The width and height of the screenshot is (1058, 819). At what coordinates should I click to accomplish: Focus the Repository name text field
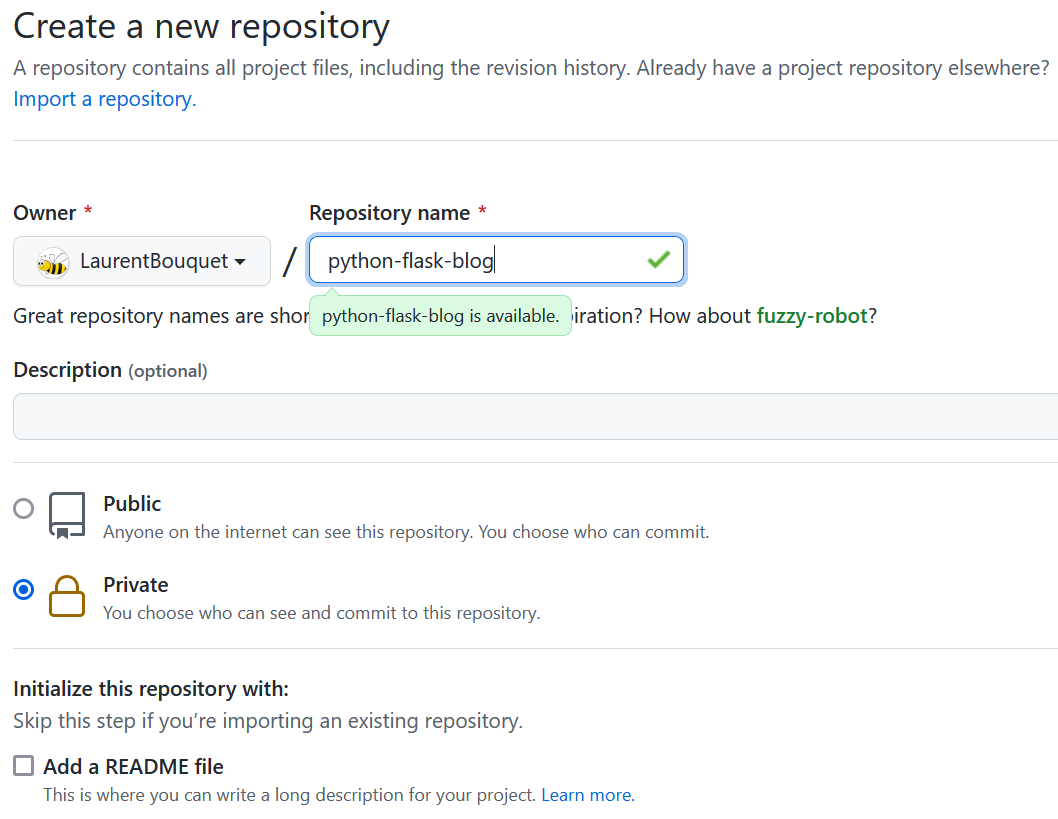tap(480, 261)
